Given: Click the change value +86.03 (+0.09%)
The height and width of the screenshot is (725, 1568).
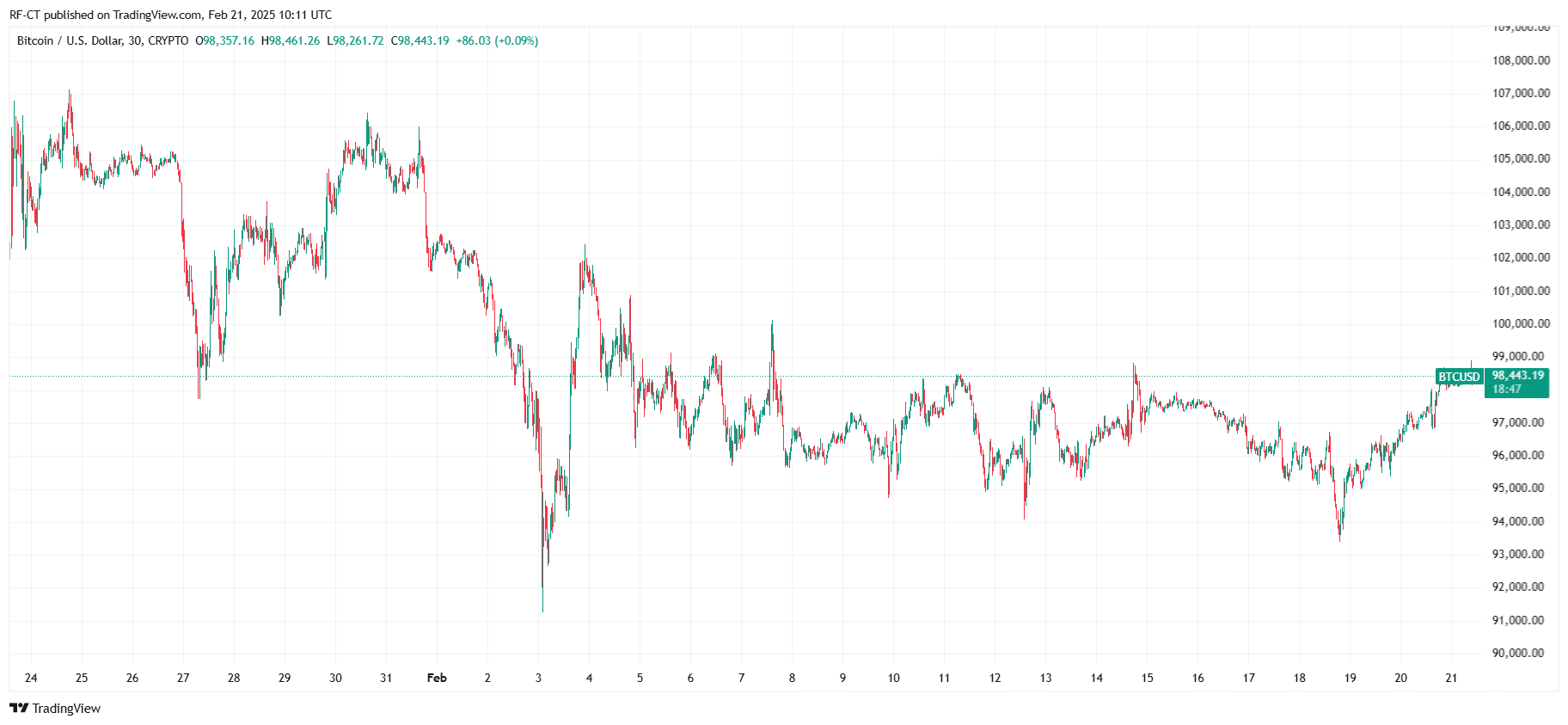Looking at the screenshot, I should (x=497, y=40).
